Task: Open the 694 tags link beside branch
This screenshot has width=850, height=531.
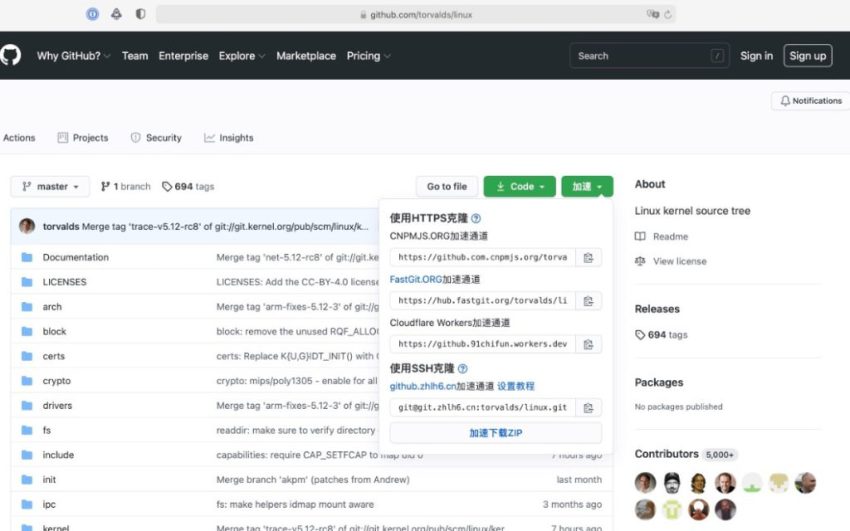Action: (x=188, y=186)
